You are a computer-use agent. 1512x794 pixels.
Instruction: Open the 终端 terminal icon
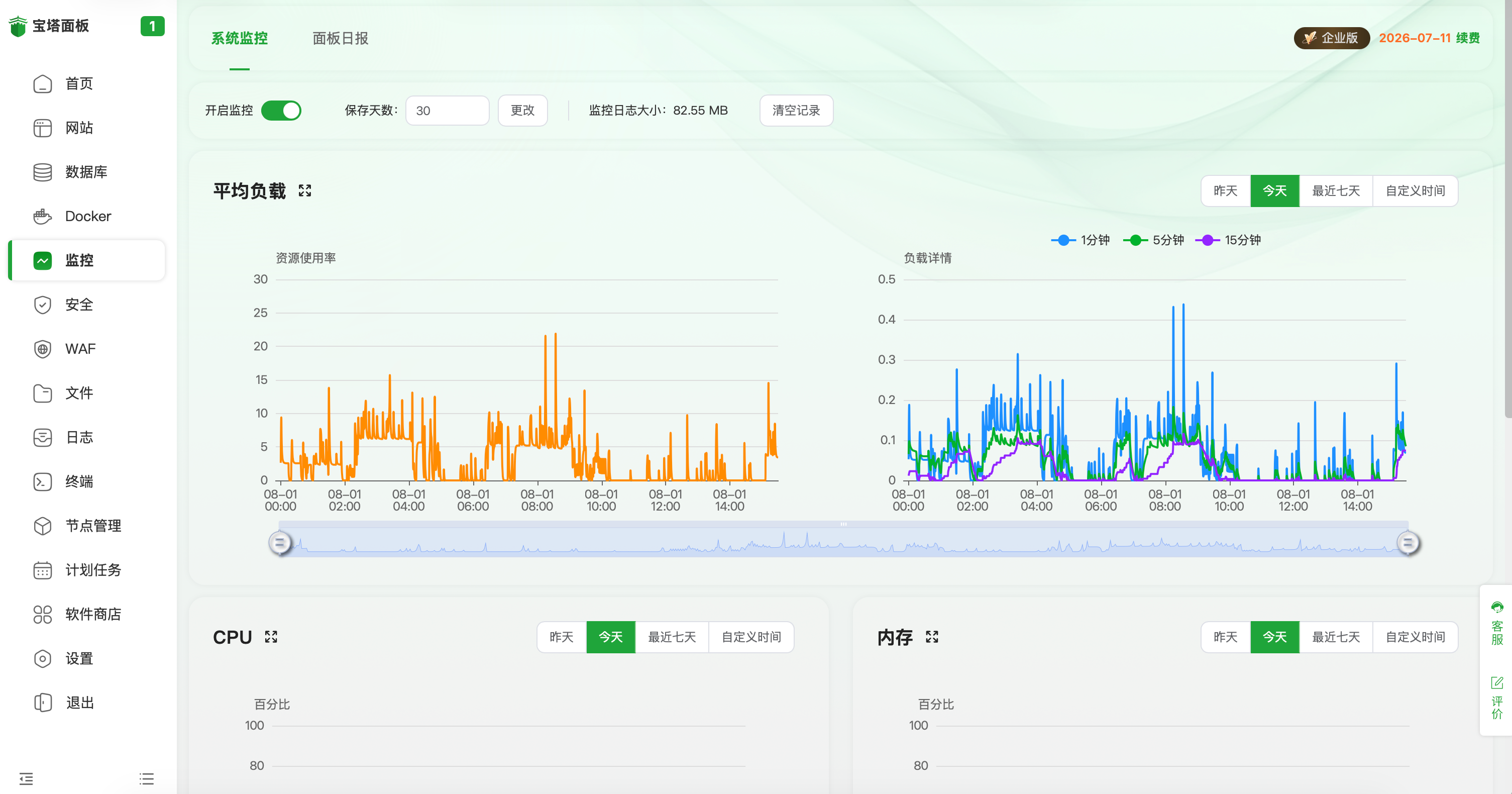tap(42, 481)
